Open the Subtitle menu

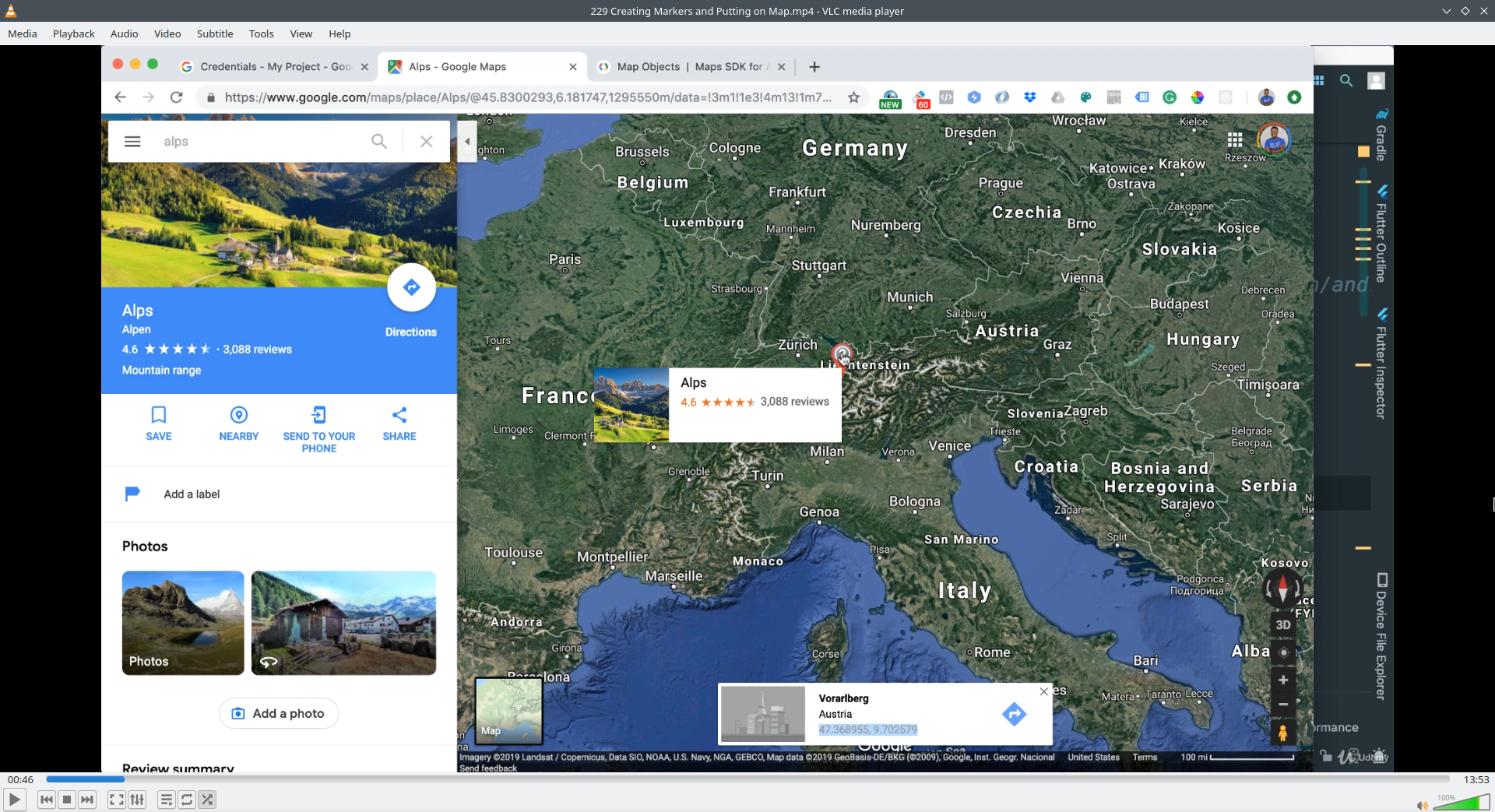coord(215,33)
